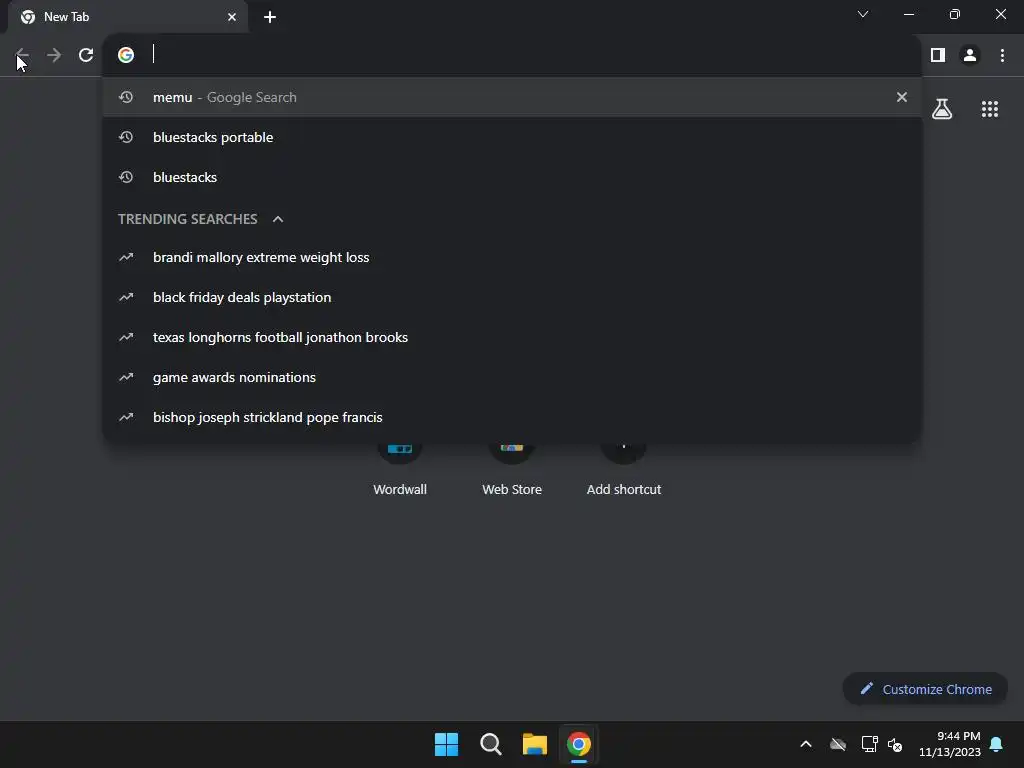The width and height of the screenshot is (1024, 768).
Task: Click history icon beside bluestacks
Action: tap(126, 177)
